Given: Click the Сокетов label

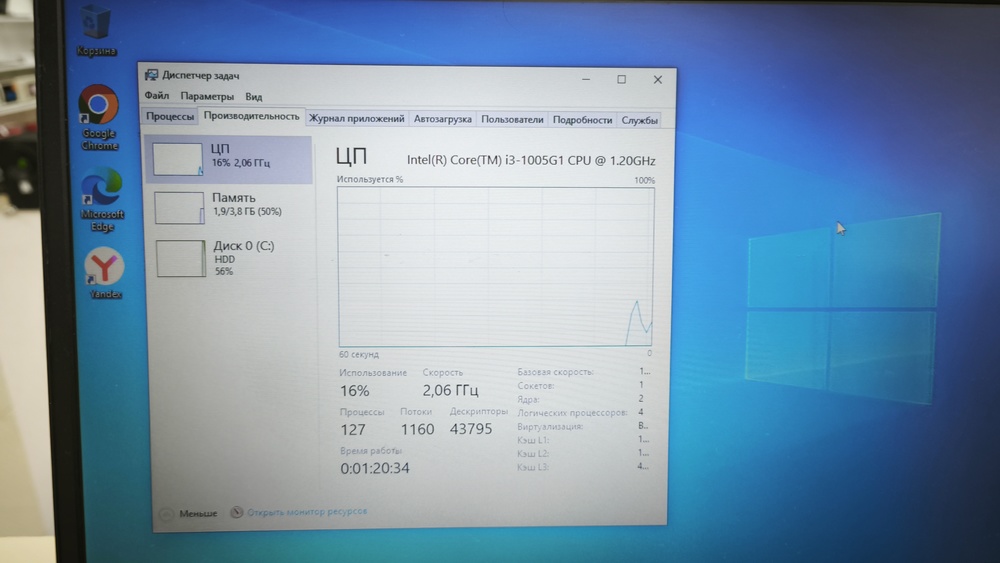Looking at the screenshot, I should pos(536,385).
